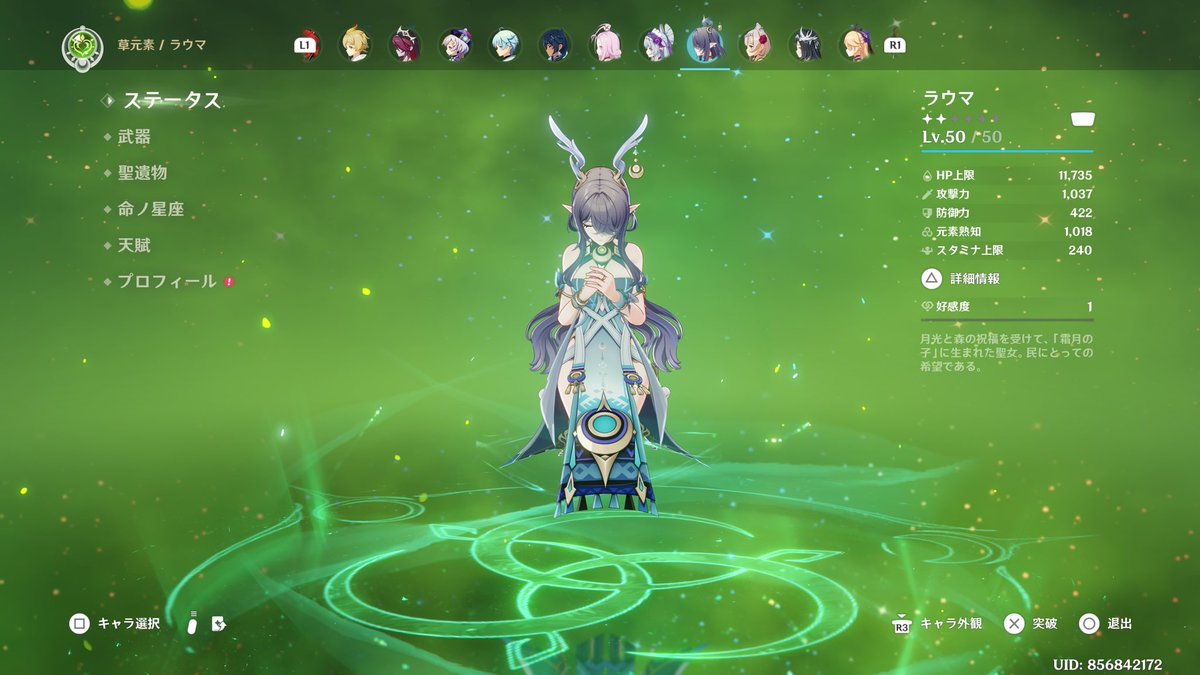Click the L1 previous-page indicator

pyautogui.click(x=304, y=45)
